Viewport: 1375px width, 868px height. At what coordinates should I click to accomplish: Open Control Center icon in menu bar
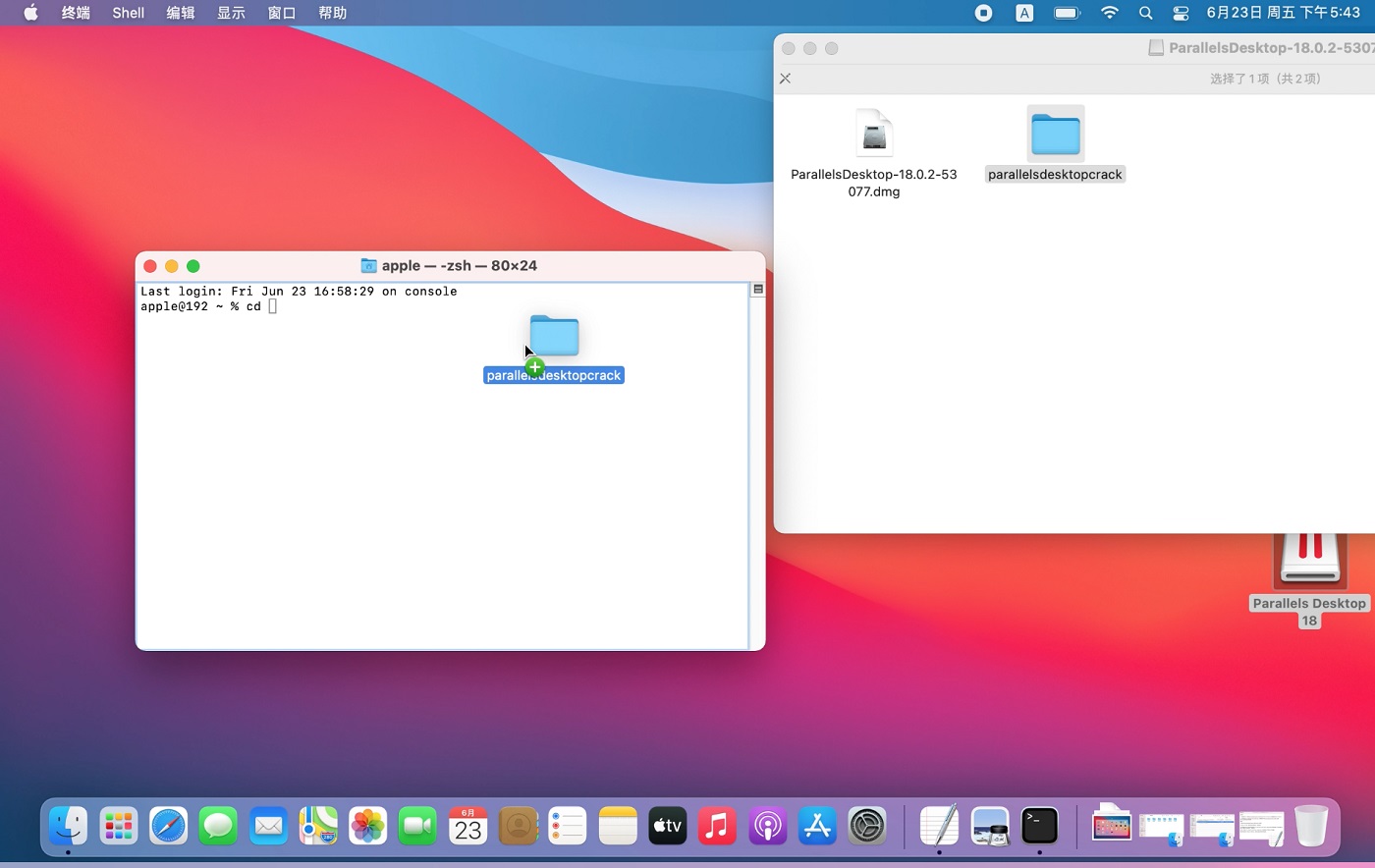click(x=1181, y=13)
